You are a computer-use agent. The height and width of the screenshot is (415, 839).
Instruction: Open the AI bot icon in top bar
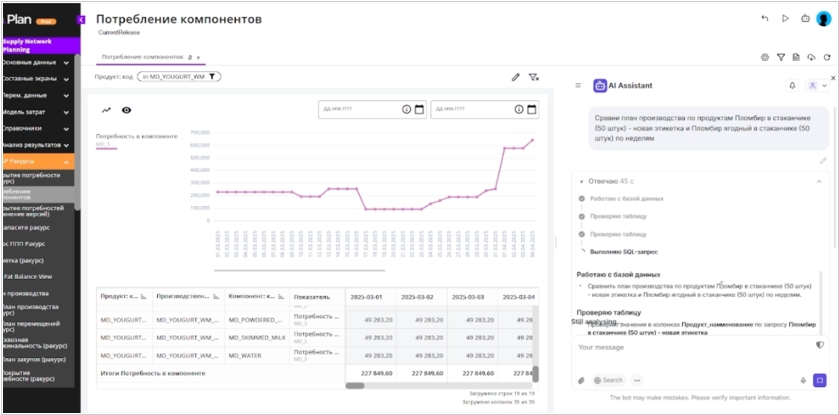805,18
